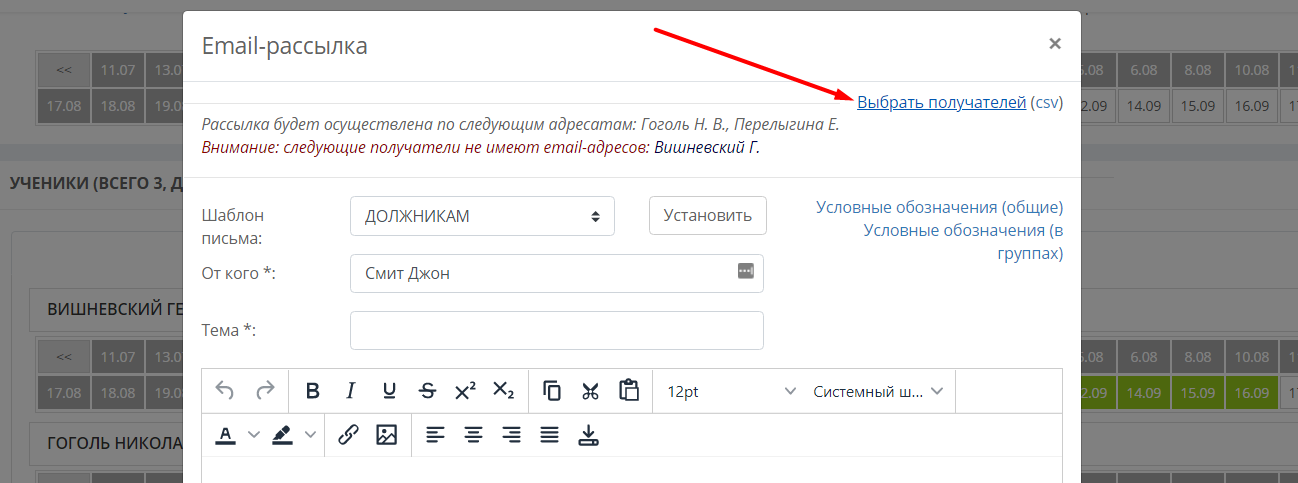Click the sender field's autofill dots icon
This screenshot has height=483, width=1298.
[745, 271]
